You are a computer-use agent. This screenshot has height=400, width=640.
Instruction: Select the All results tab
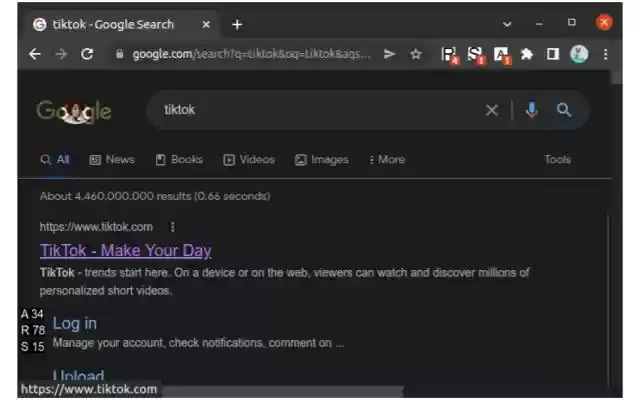click(x=55, y=160)
